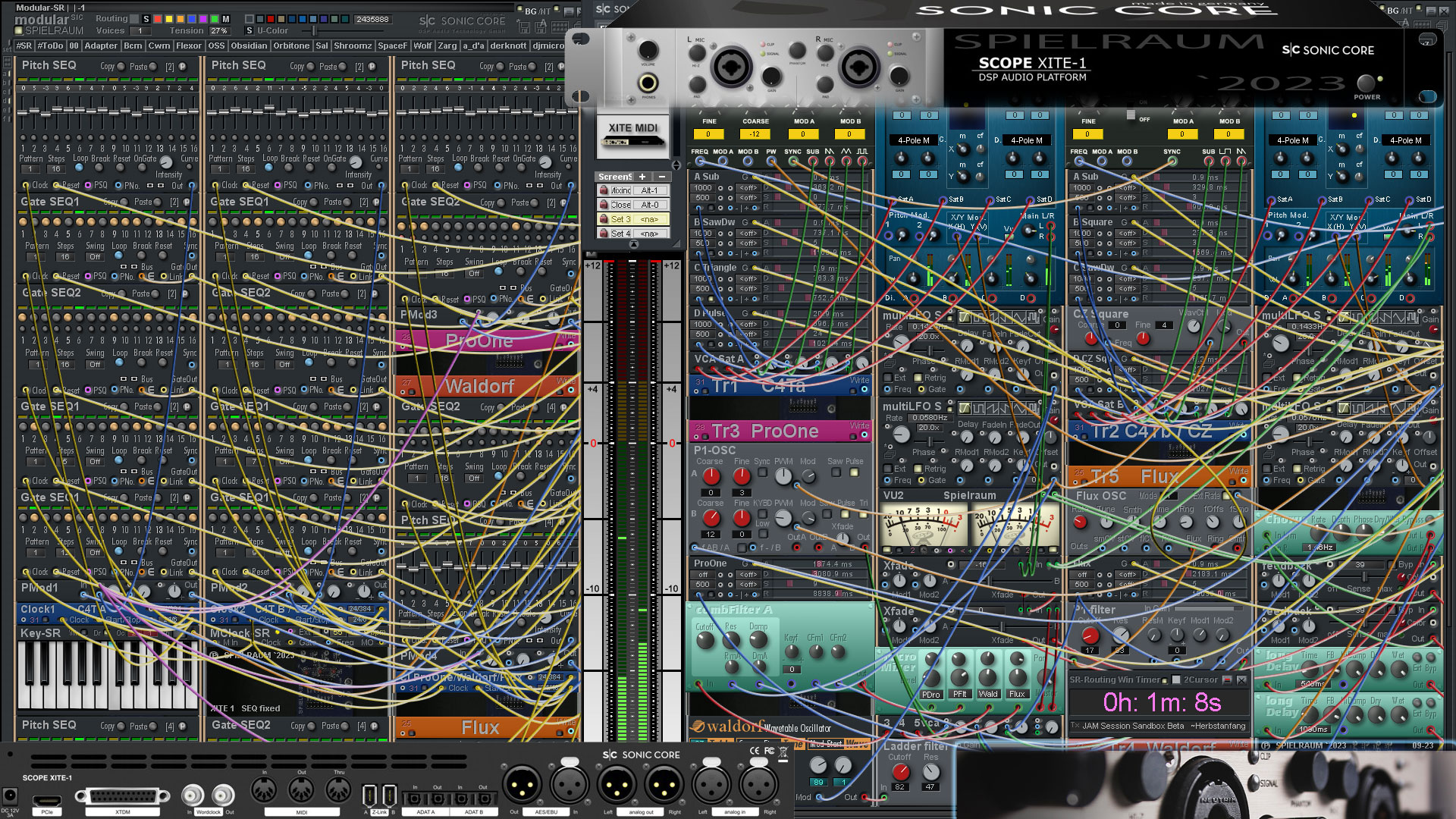
Task: Switch to the Obsidian tab
Action: pyautogui.click(x=249, y=45)
